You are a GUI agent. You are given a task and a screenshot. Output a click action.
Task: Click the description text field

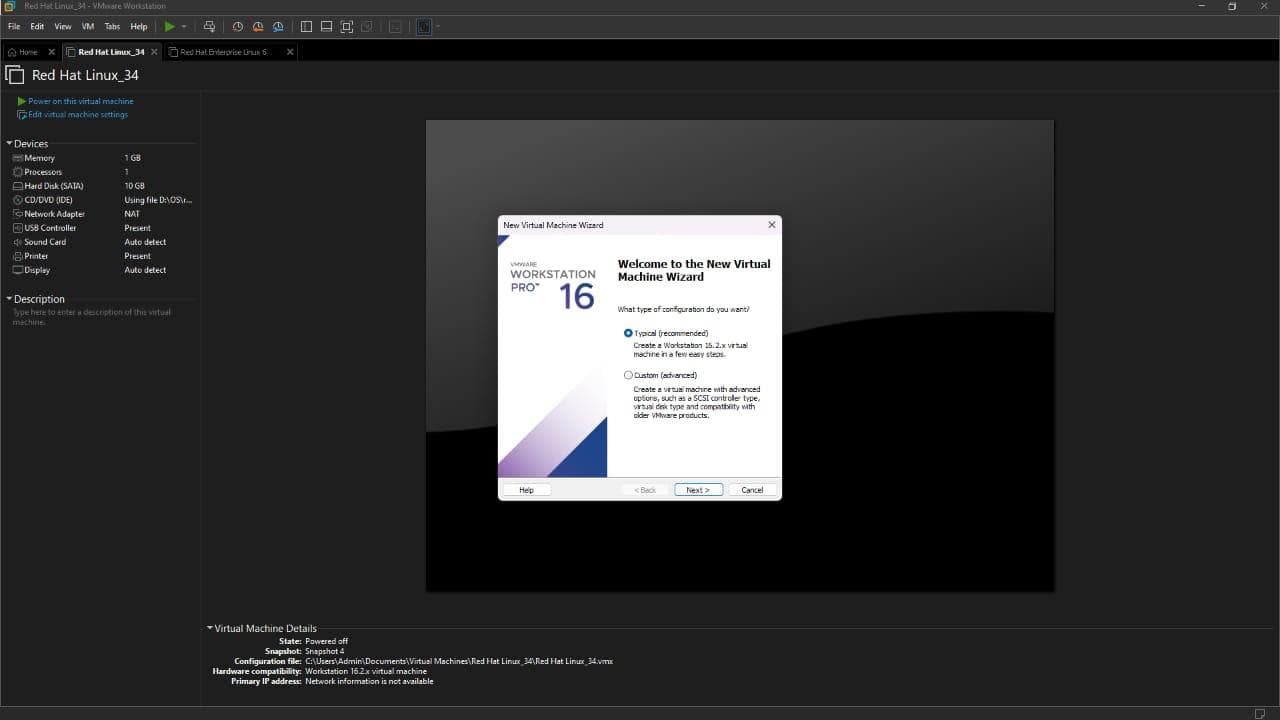(x=92, y=317)
